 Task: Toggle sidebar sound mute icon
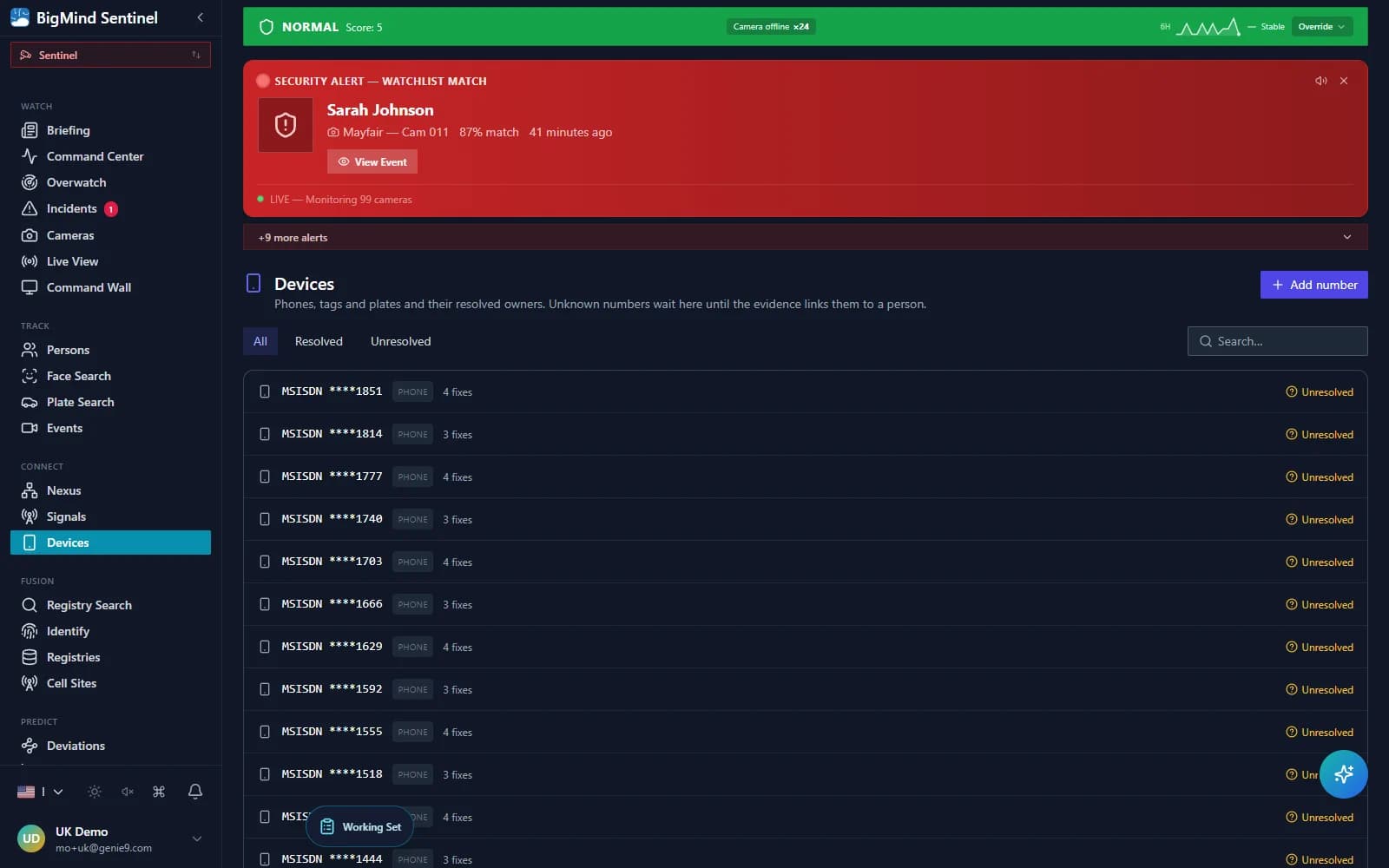click(128, 792)
